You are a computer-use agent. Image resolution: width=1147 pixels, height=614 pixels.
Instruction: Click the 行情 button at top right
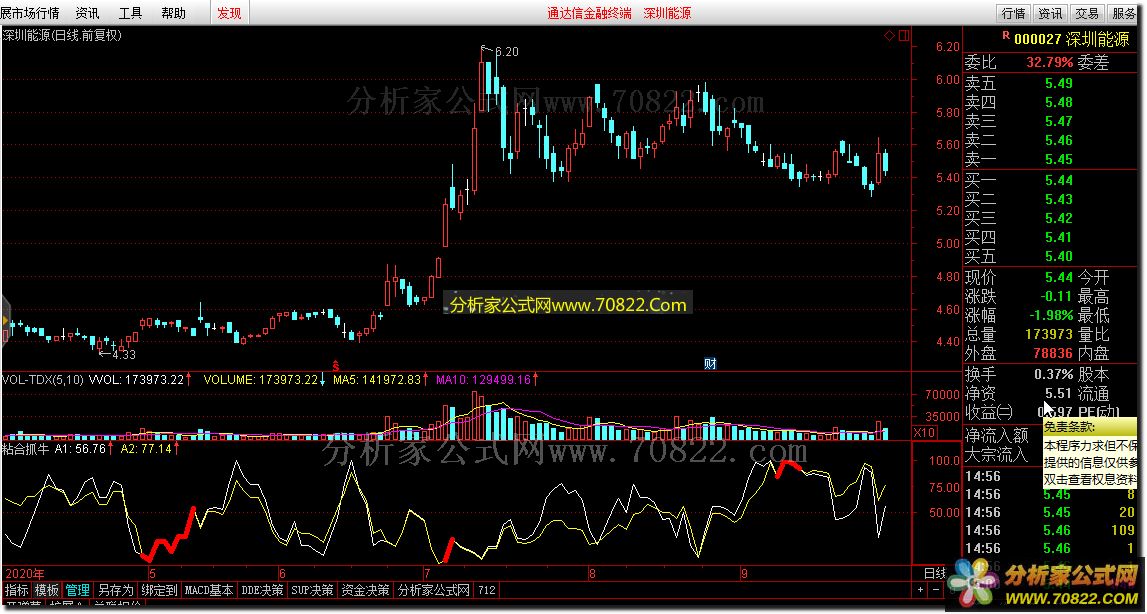coord(1013,13)
